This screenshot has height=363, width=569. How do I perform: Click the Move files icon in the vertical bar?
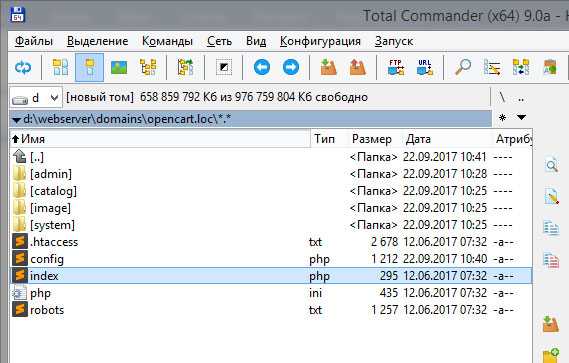[x=552, y=260]
